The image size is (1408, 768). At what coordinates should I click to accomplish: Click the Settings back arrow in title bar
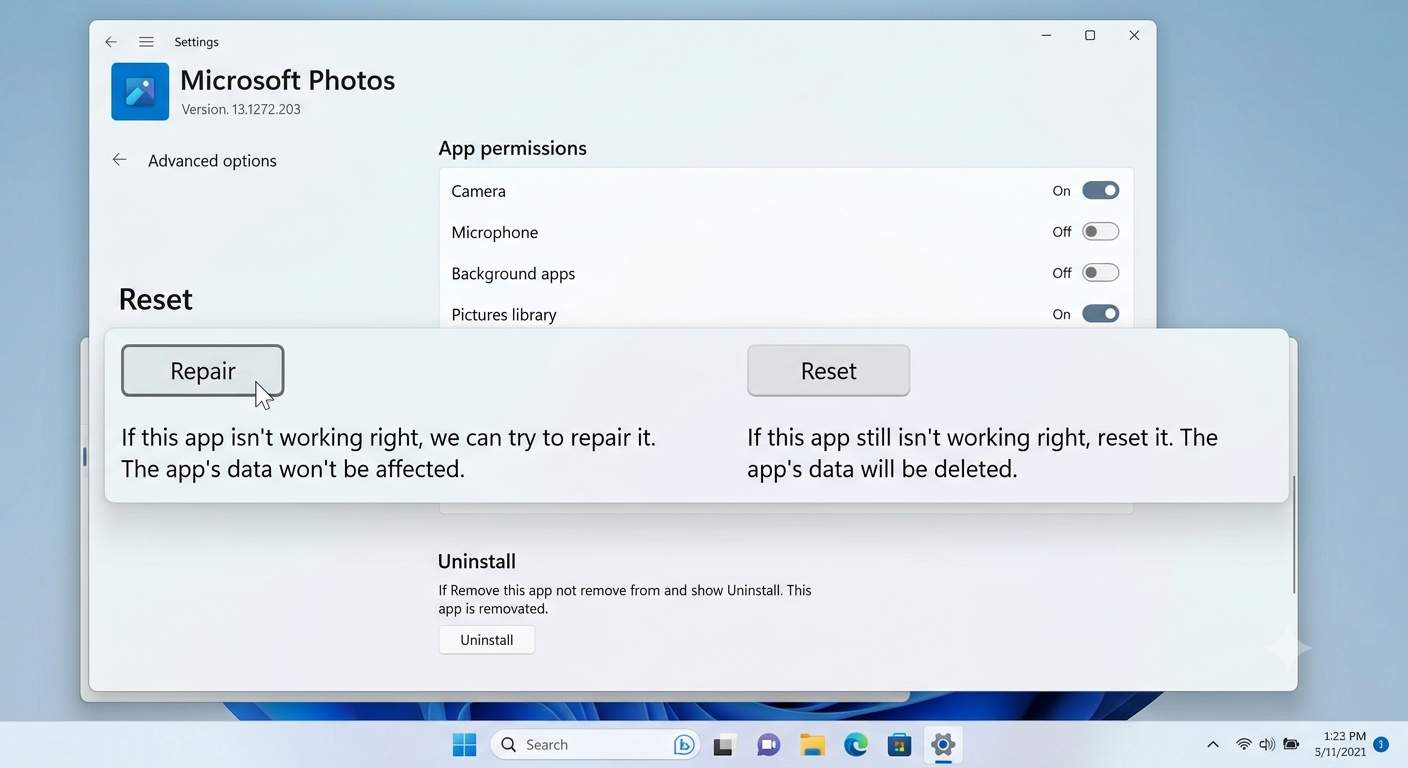(111, 42)
